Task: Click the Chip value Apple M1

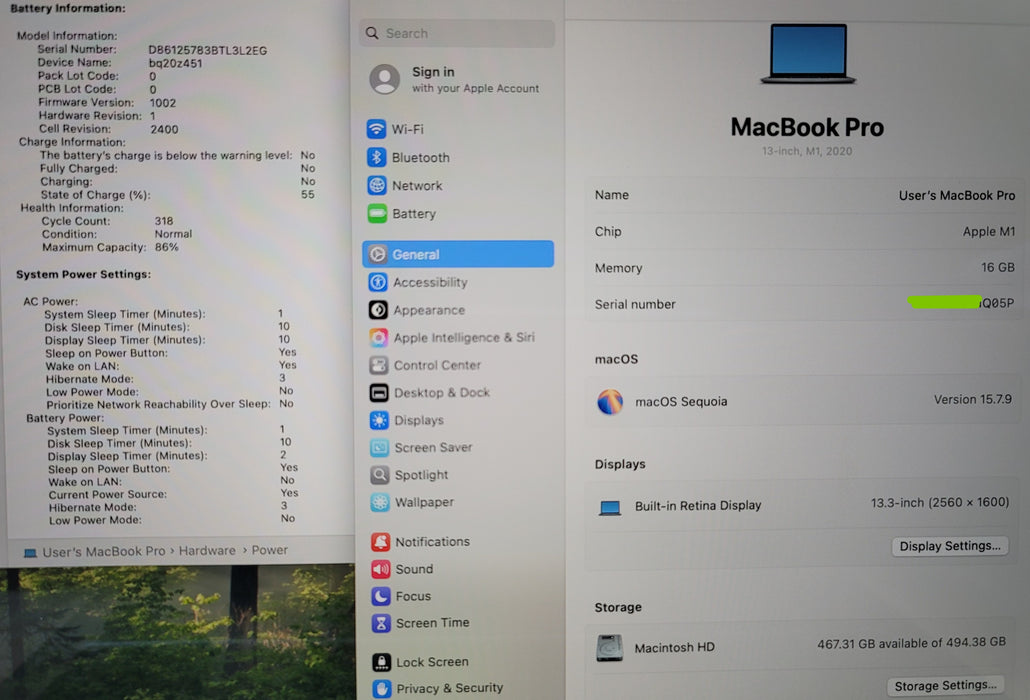Action: [x=989, y=231]
